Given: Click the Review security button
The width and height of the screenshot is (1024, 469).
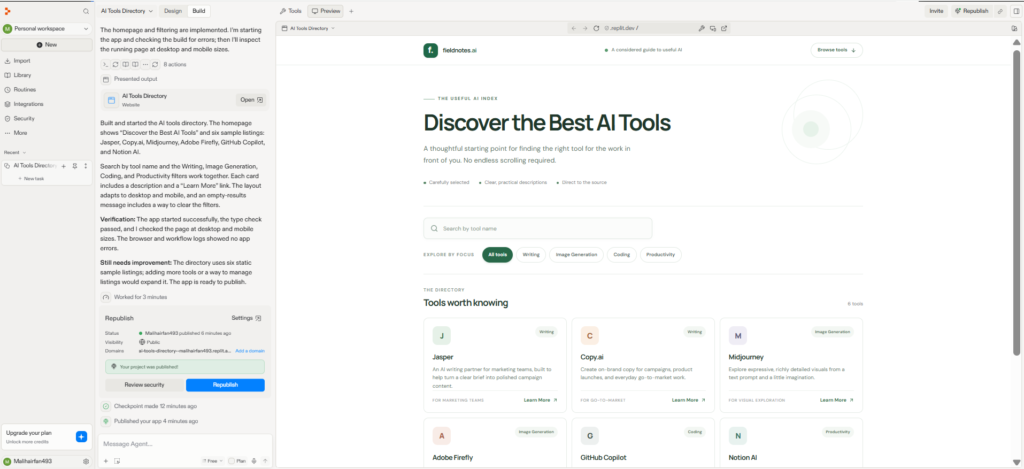Looking at the screenshot, I should point(144,385).
